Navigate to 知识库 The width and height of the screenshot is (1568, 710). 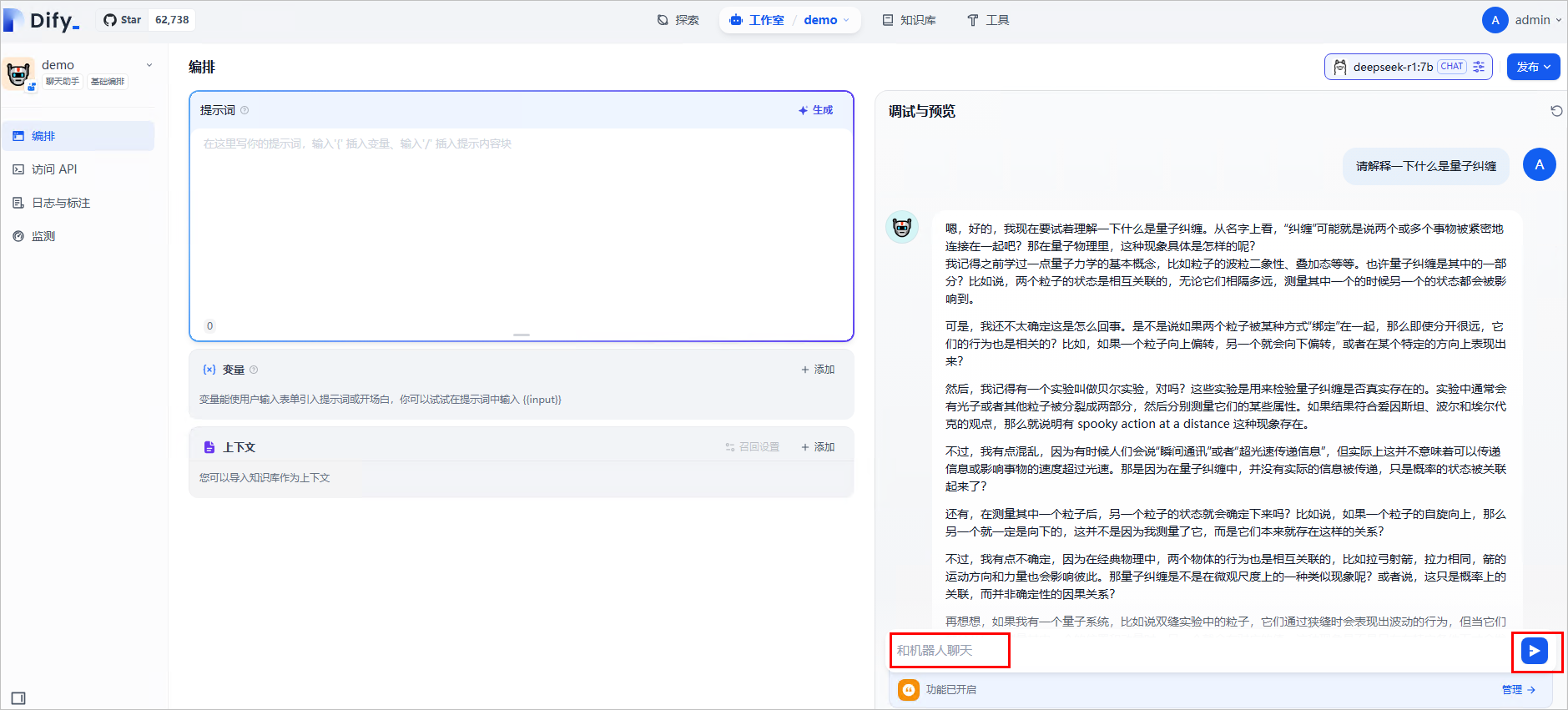[910, 20]
